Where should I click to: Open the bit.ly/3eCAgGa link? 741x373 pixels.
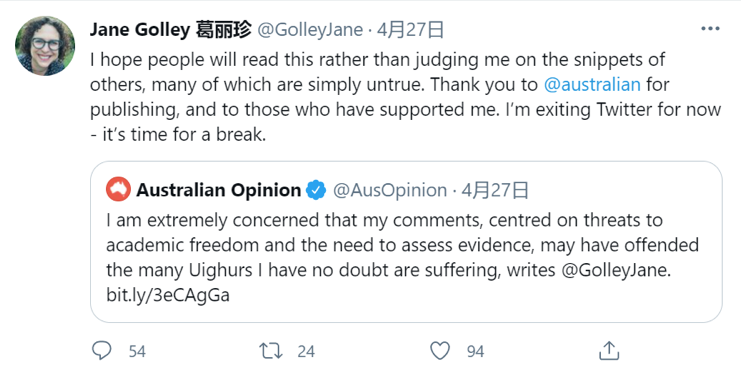pos(168,295)
